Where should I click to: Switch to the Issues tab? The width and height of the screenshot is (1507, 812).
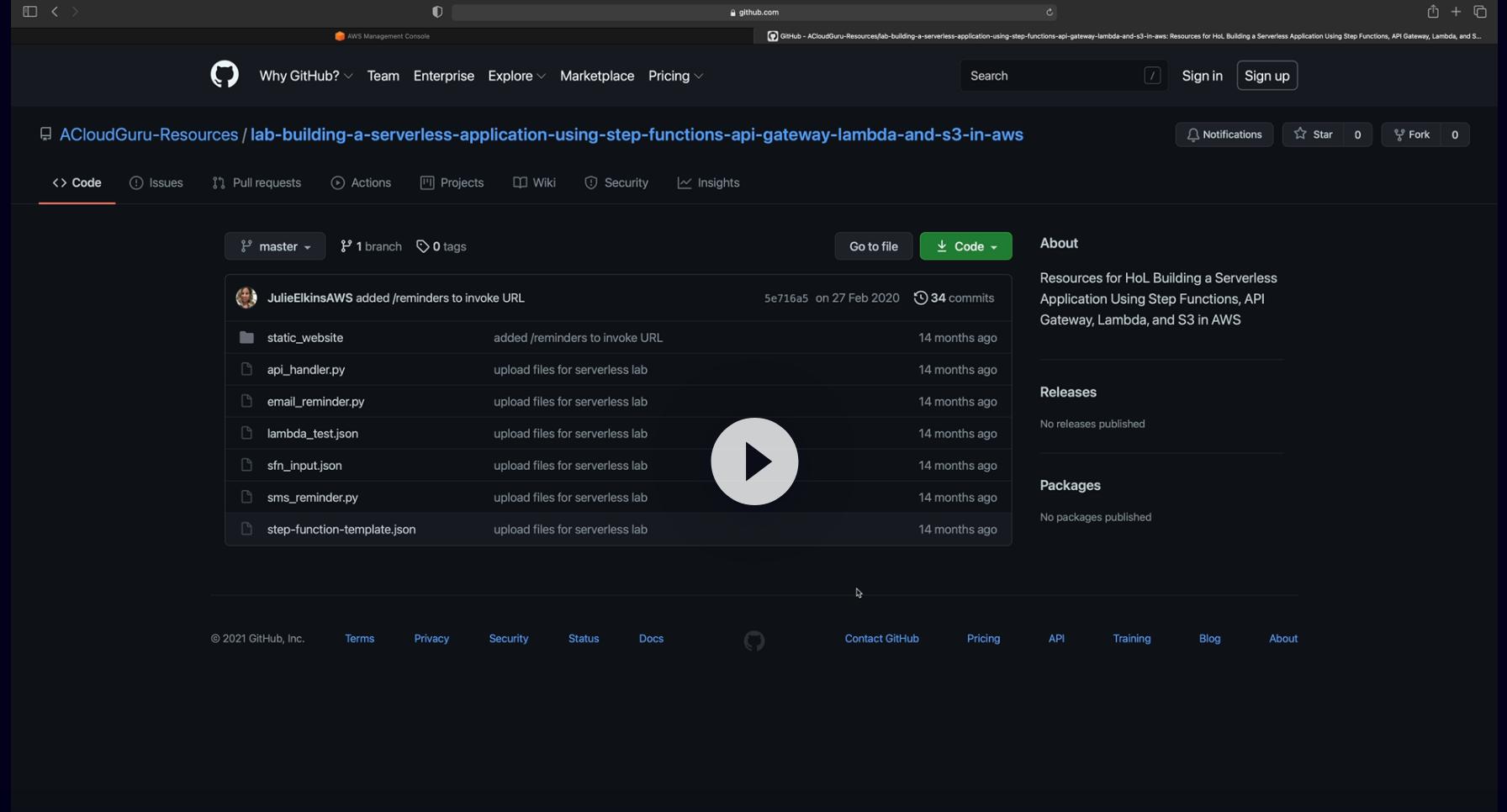(x=156, y=183)
